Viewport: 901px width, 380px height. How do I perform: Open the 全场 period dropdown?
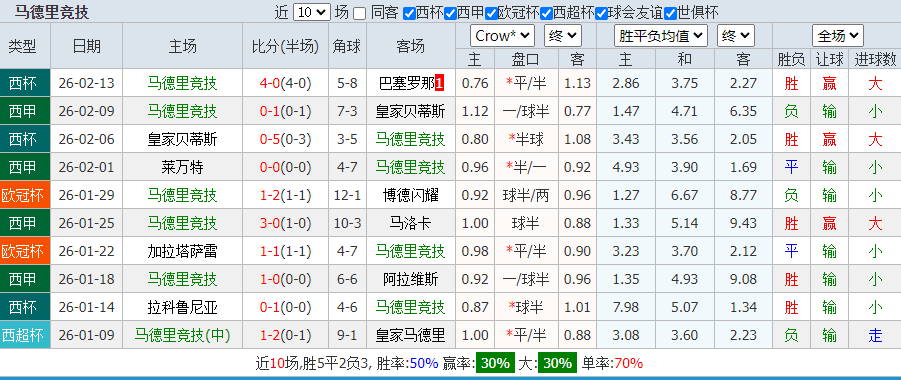[837, 36]
